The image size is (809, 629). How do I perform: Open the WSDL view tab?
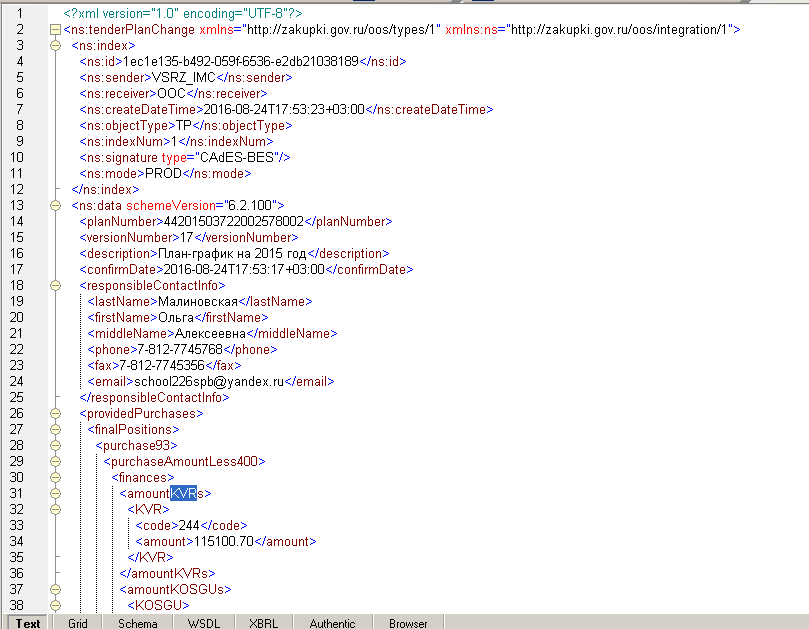pos(204,623)
